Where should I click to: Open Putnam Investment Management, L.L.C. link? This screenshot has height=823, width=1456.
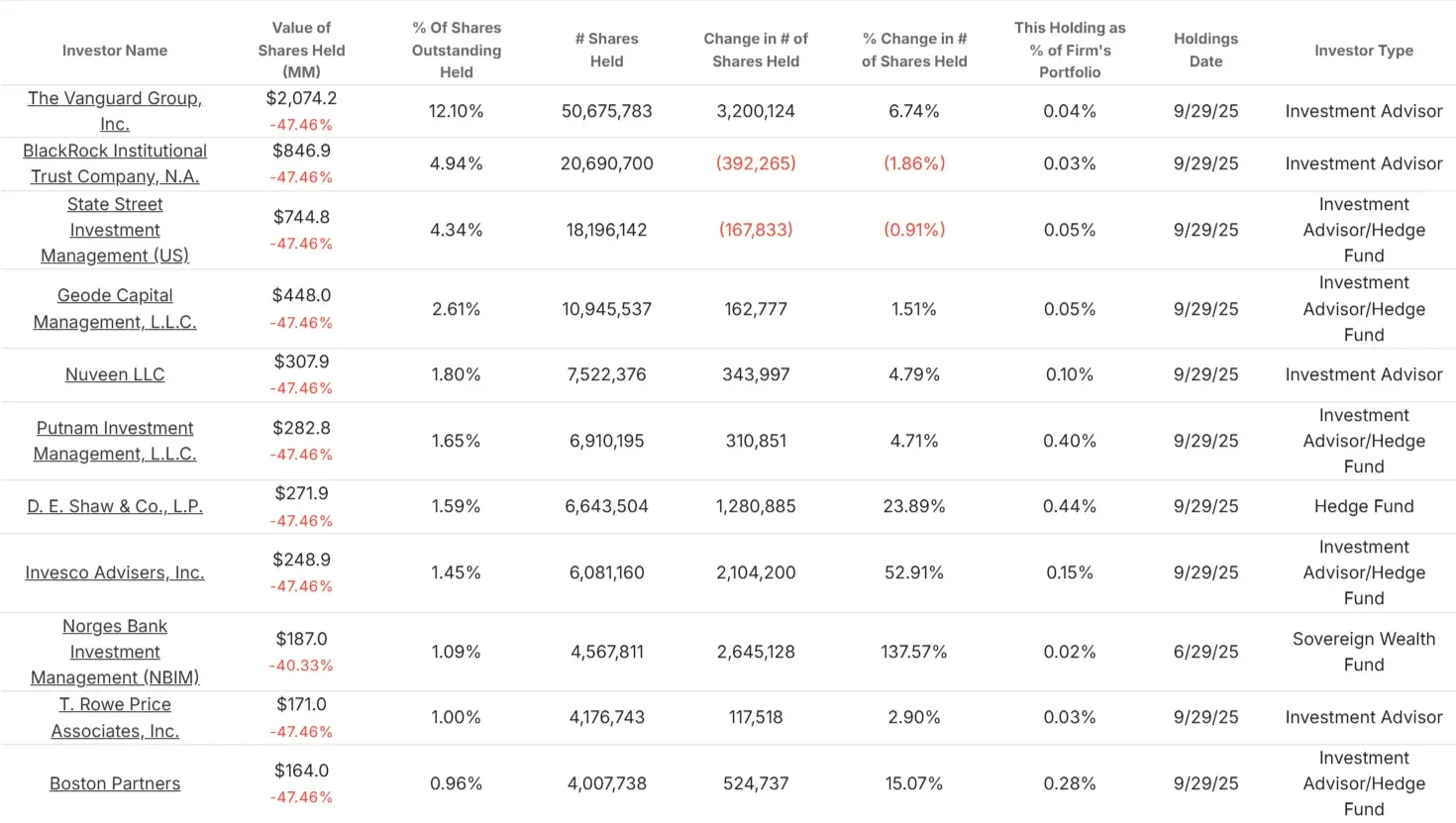click(x=115, y=441)
